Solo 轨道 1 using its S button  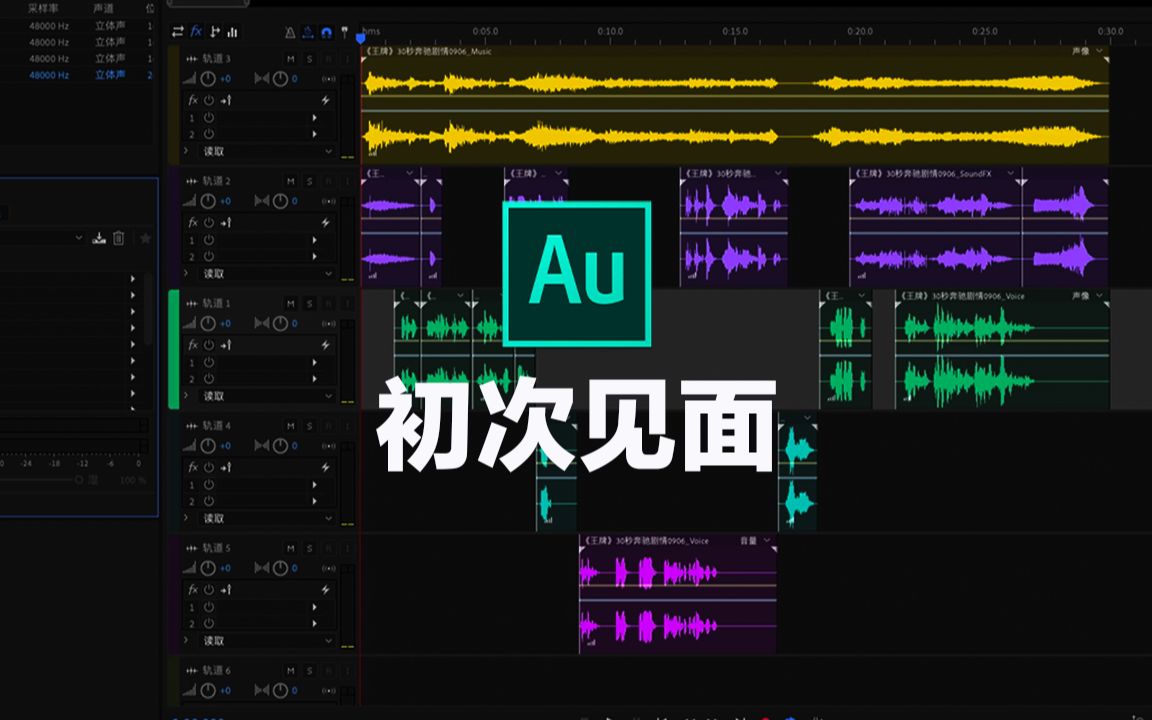pos(310,303)
